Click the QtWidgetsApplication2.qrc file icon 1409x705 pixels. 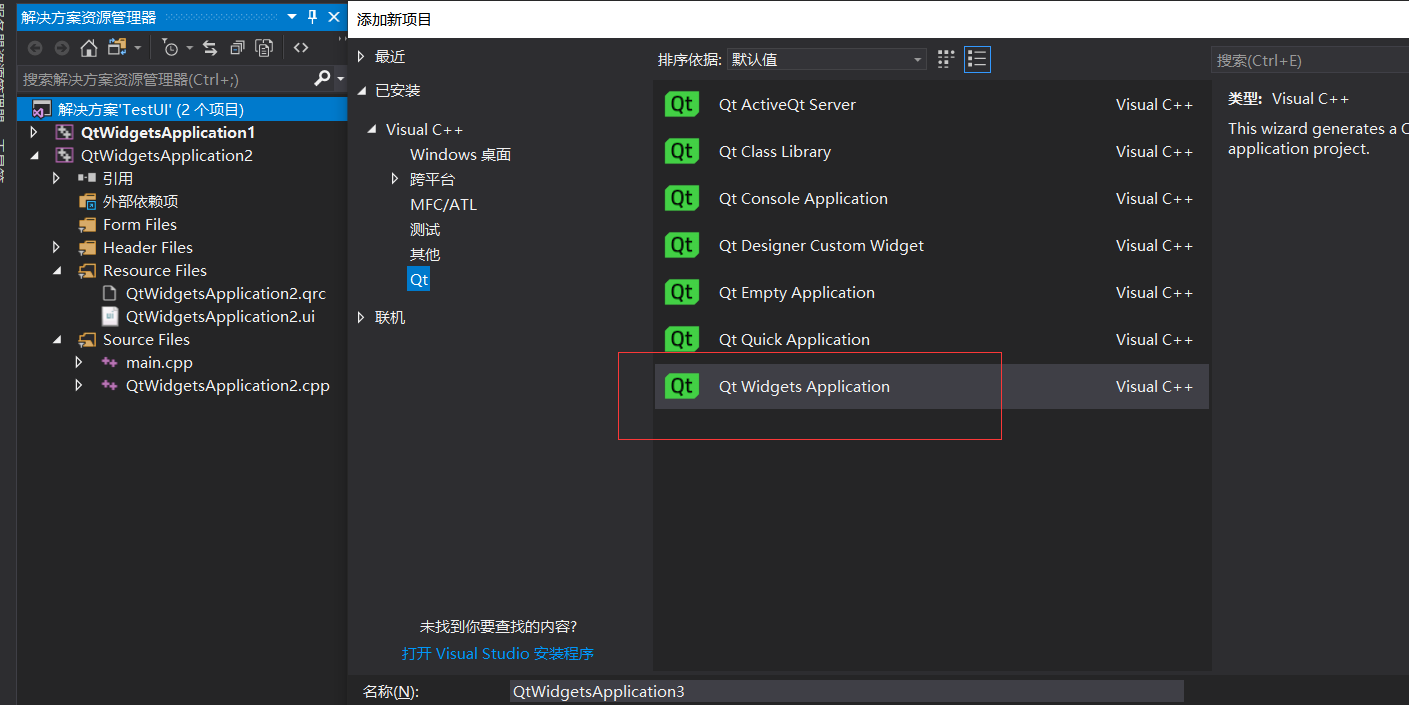(110, 294)
